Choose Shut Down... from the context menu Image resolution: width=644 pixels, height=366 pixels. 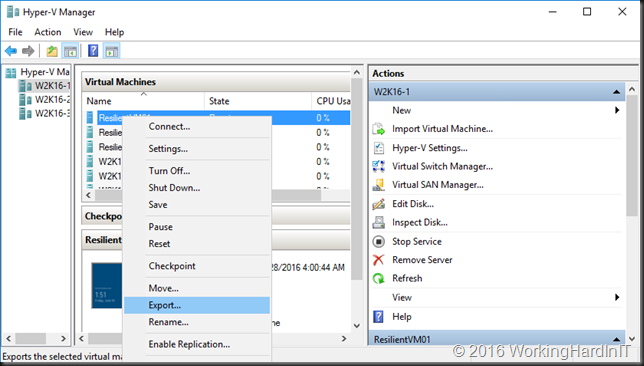tap(197, 188)
